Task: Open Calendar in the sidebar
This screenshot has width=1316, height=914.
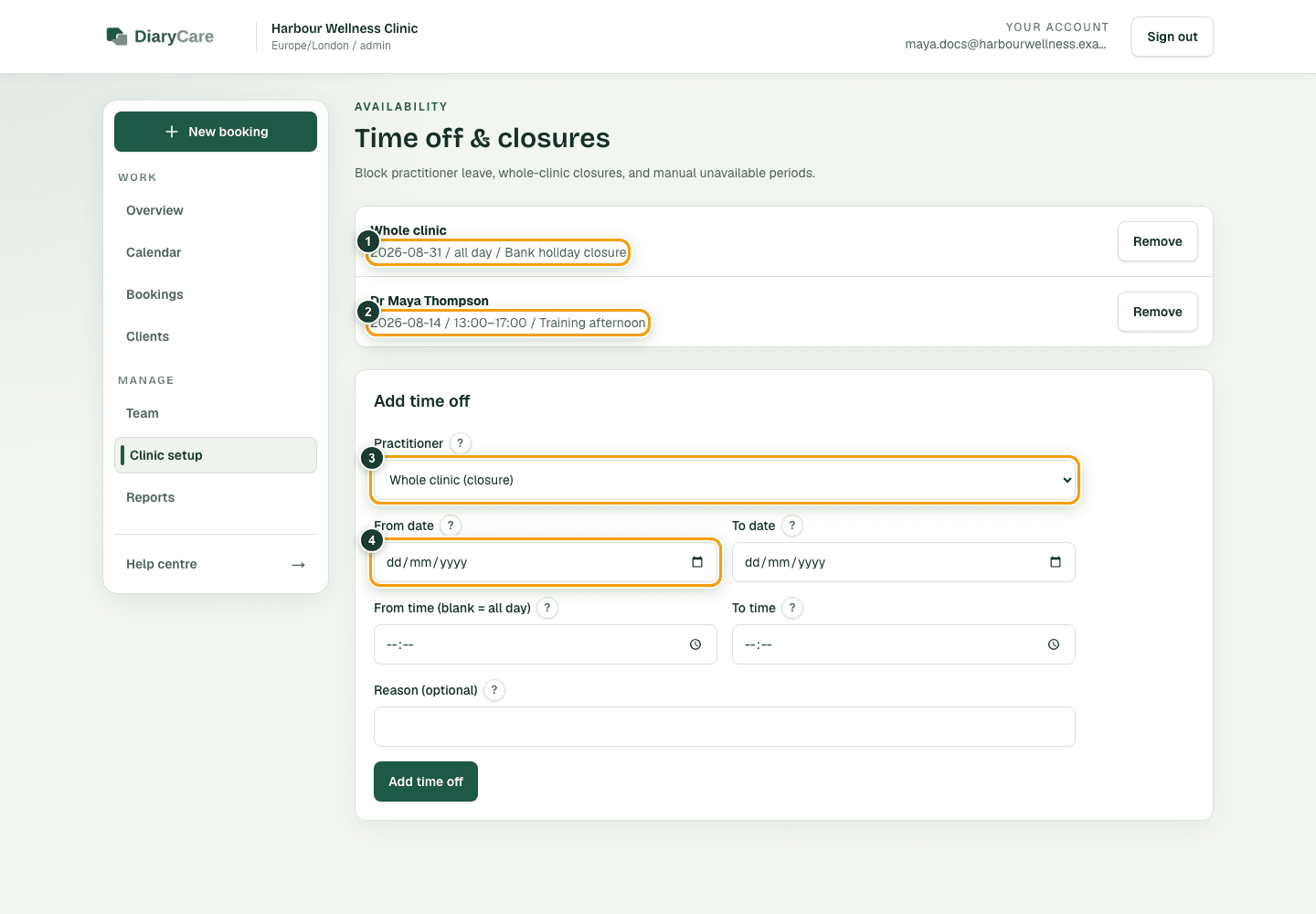Action: coord(216,252)
